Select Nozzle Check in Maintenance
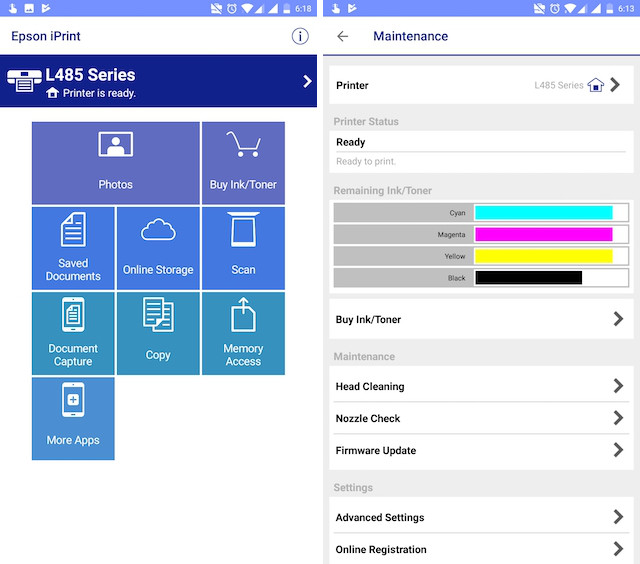 [x=480, y=418]
